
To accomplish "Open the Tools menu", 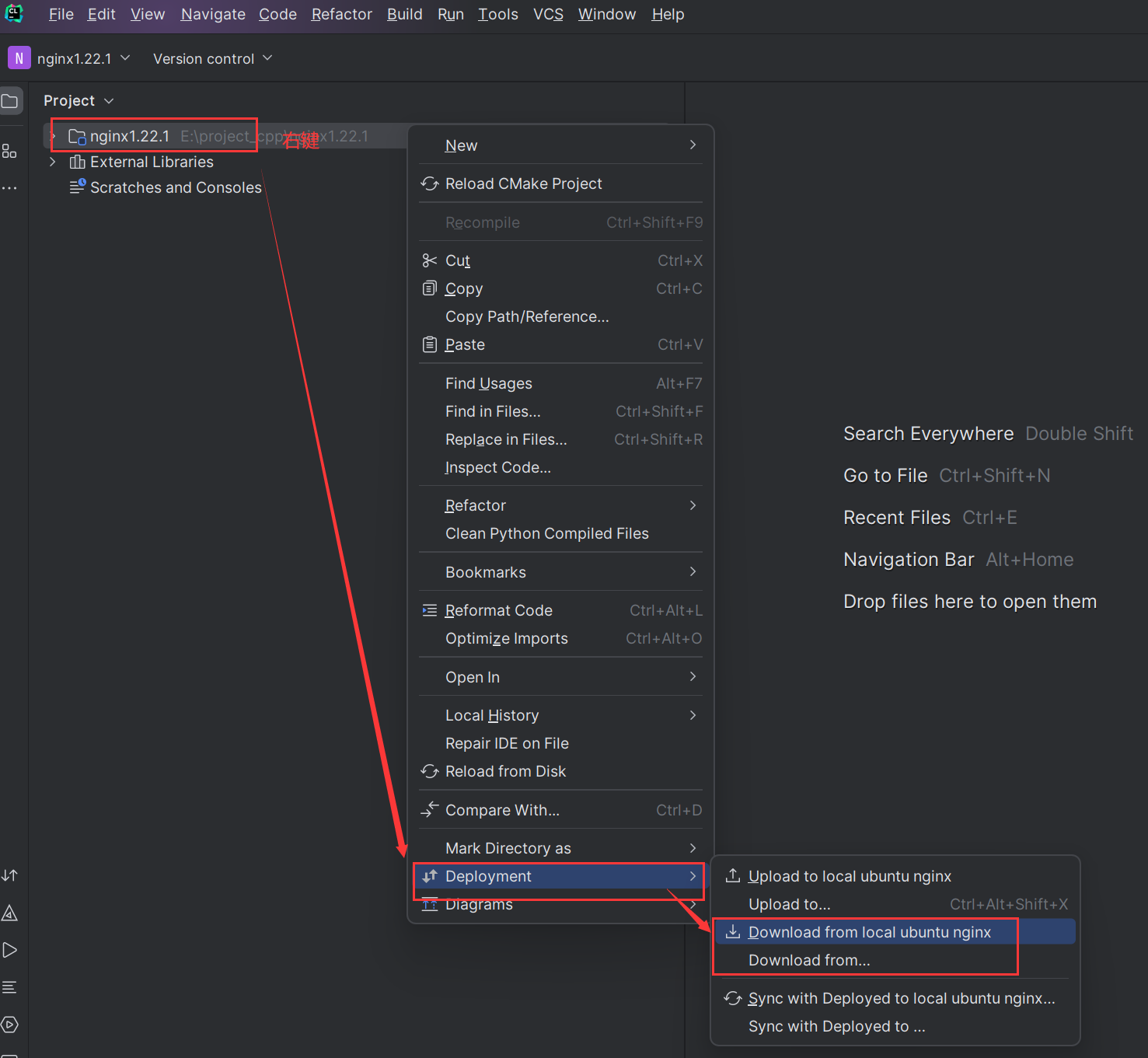I will (498, 14).
